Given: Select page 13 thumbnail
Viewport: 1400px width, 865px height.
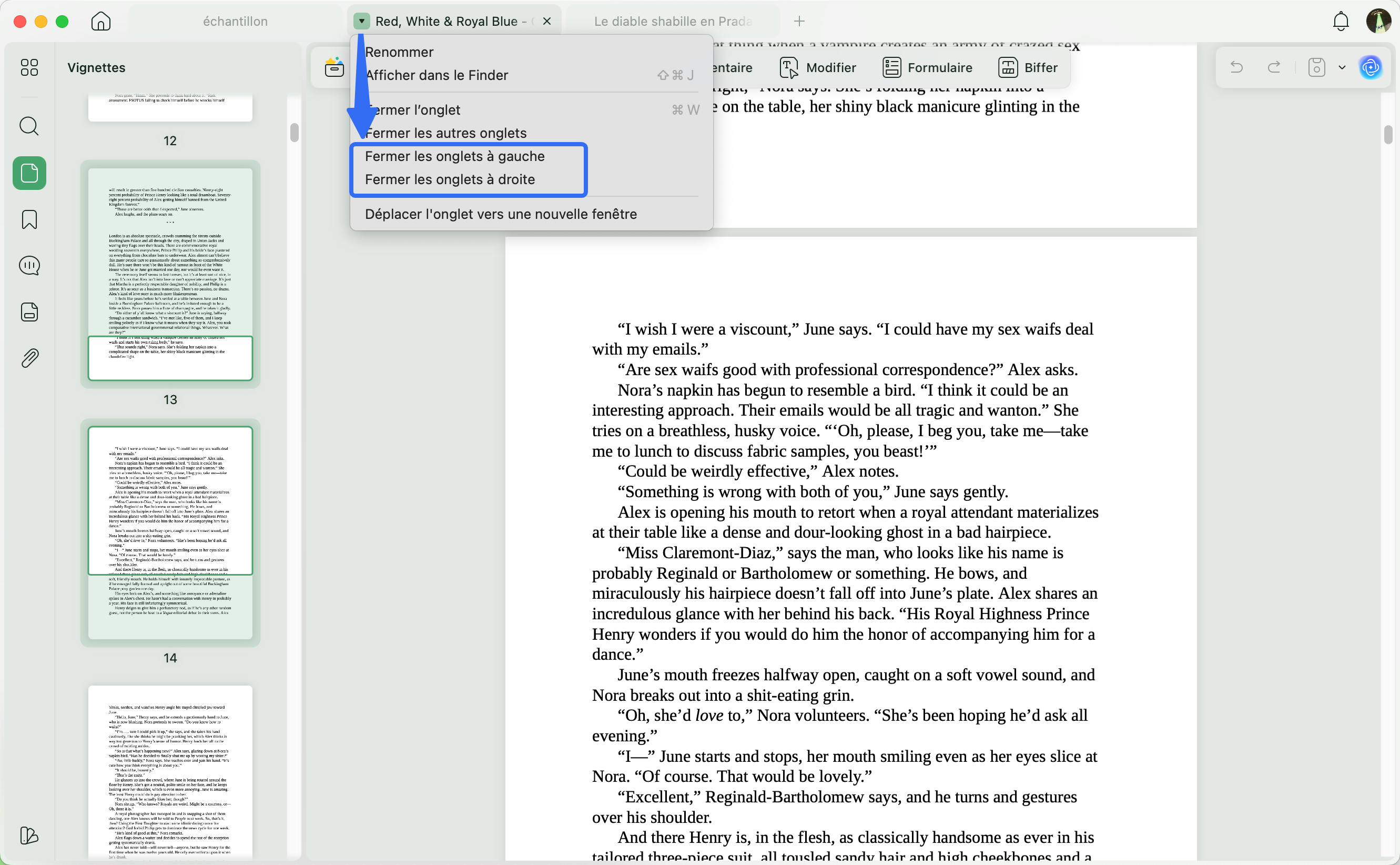Looking at the screenshot, I should tap(170, 274).
